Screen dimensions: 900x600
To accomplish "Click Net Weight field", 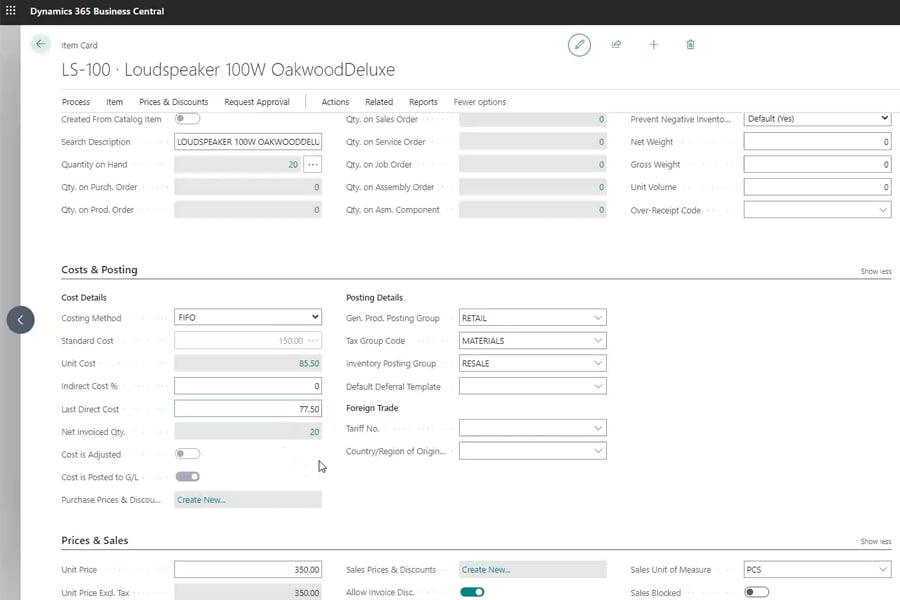I will coord(817,142).
